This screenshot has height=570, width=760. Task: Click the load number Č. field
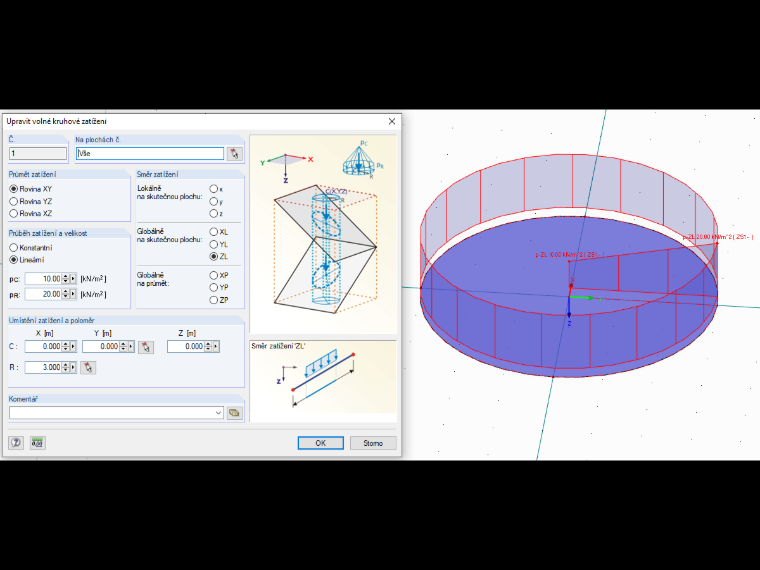pos(38,154)
